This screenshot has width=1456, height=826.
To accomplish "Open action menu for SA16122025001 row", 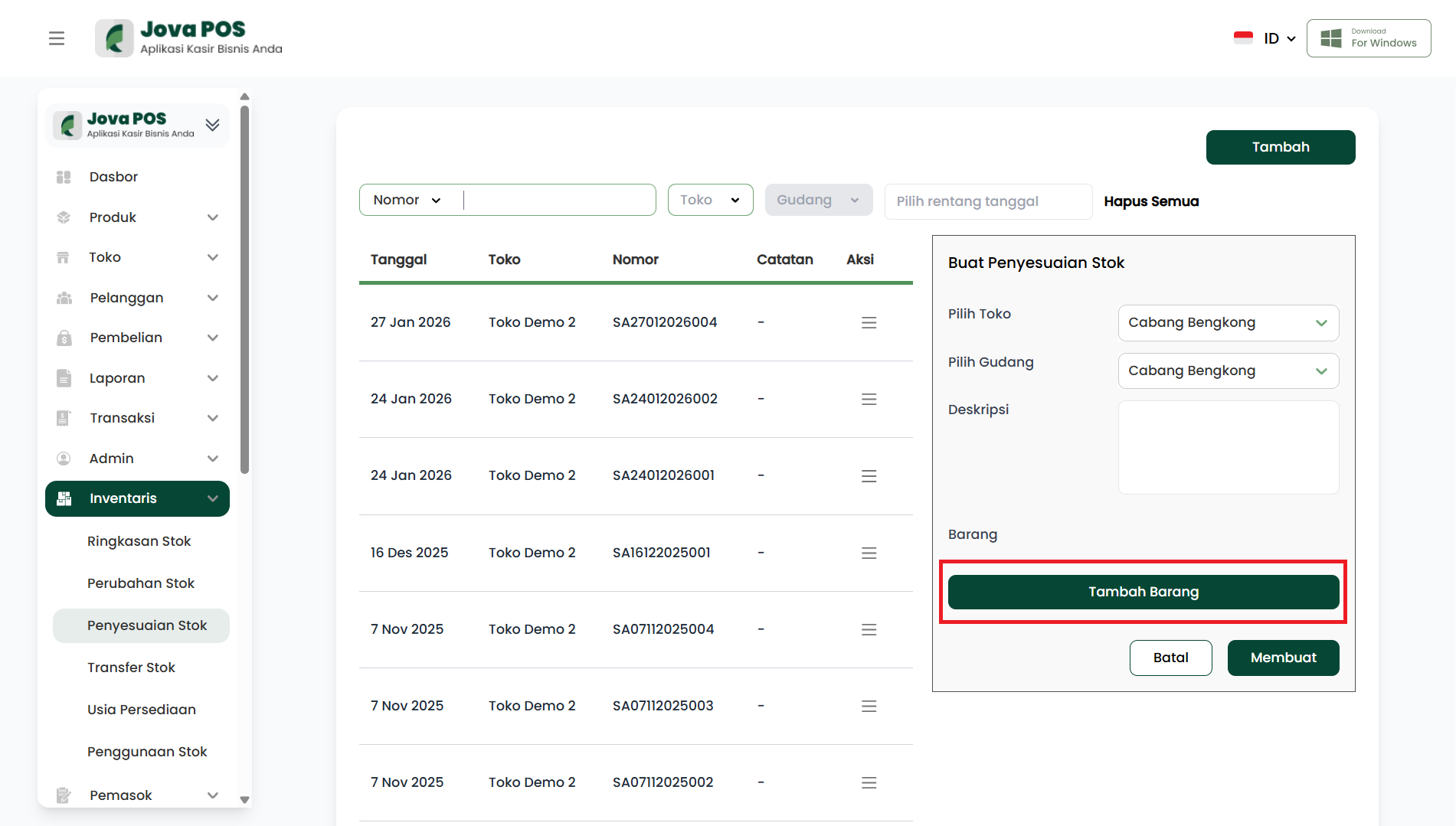I will coord(869,553).
